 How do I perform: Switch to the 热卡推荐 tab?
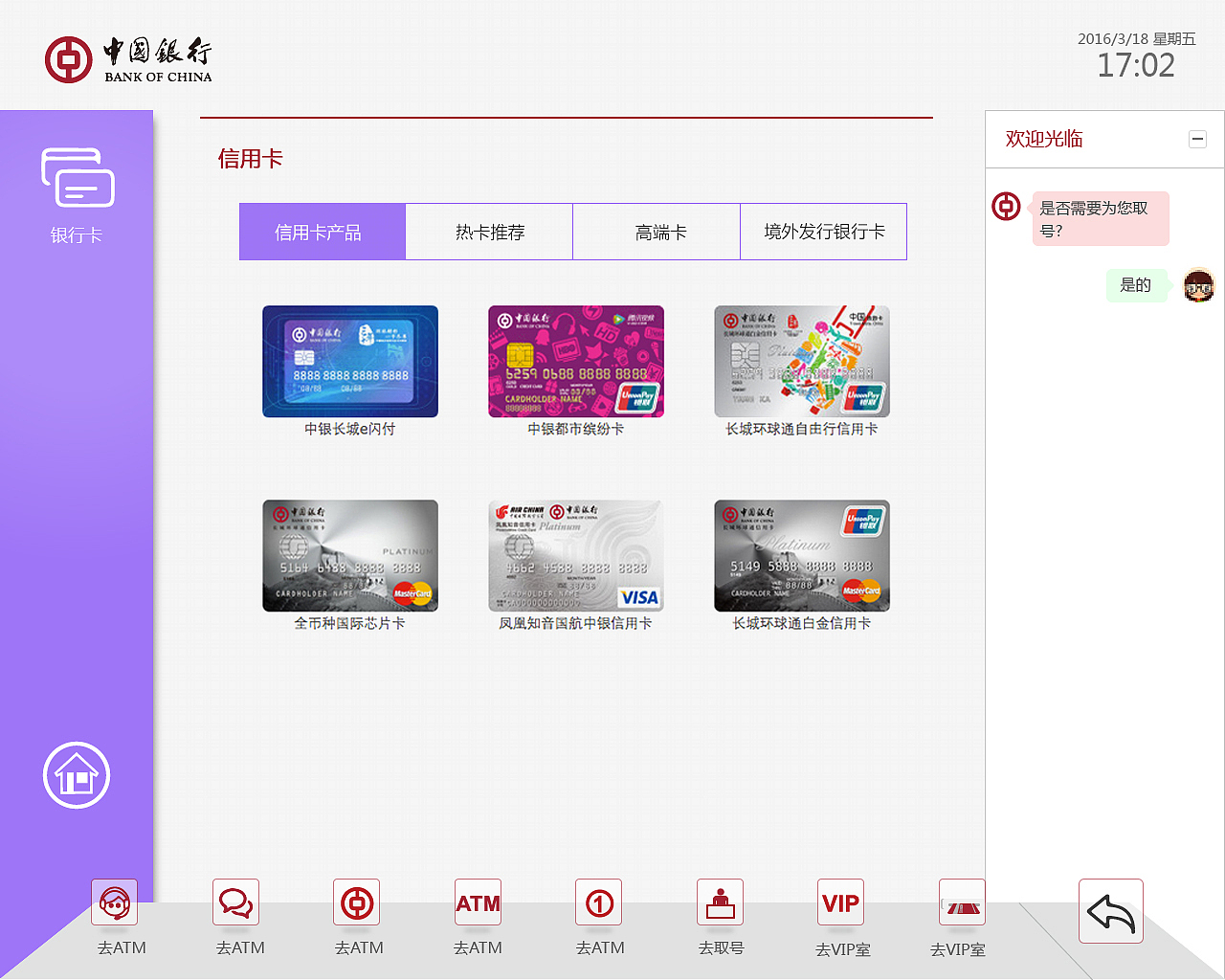point(489,232)
